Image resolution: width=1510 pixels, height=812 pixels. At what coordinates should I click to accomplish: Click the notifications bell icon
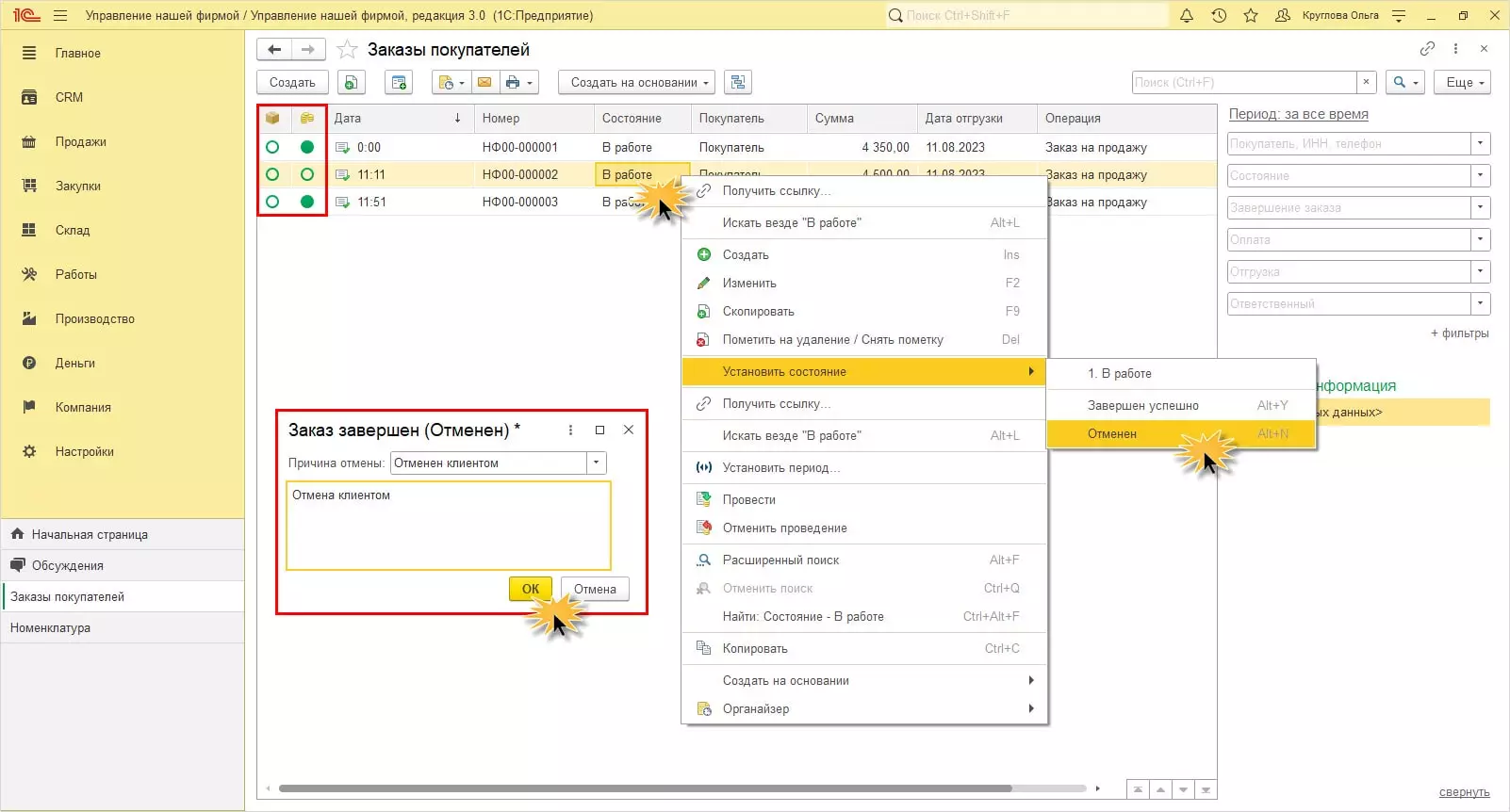pos(1187,15)
